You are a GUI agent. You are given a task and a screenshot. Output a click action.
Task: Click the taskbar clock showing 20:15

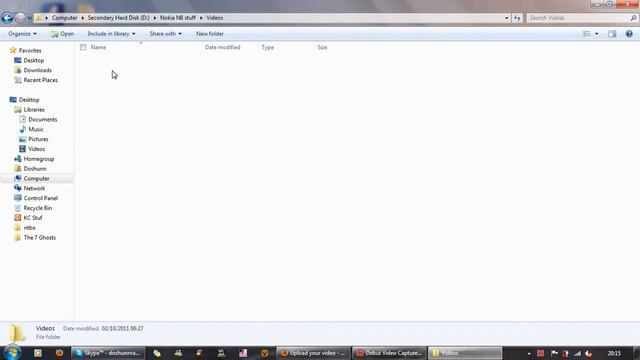click(614, 353)
